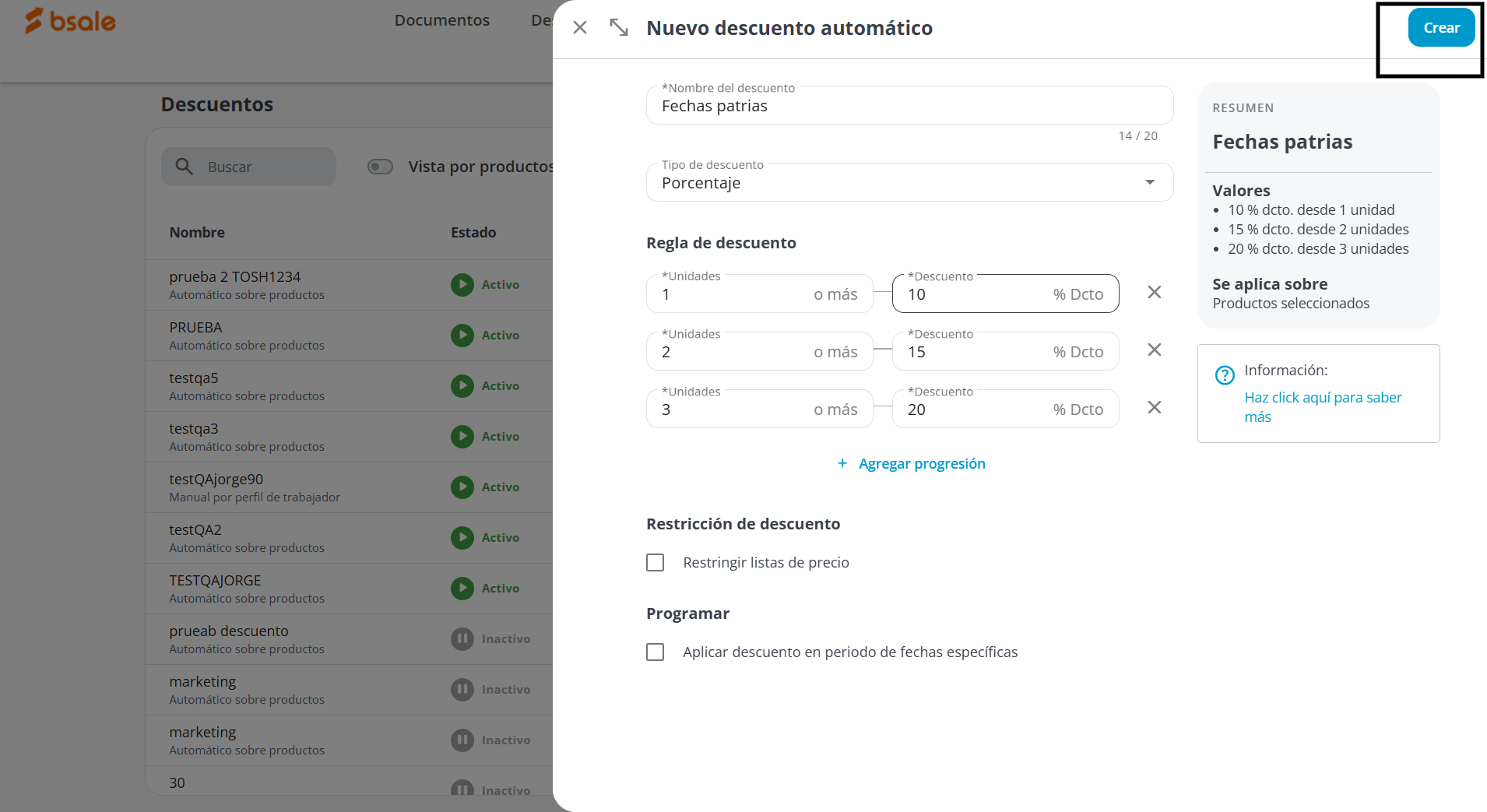Check Restringir listas de precio
The height and width of the screenshot is (812, 1487).
pos(656,563)
